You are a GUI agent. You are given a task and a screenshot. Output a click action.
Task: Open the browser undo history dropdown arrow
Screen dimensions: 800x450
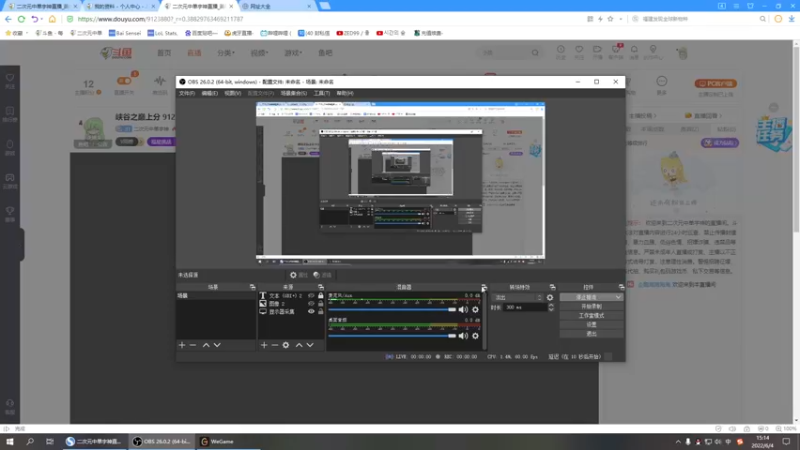(x=42, y=19)
